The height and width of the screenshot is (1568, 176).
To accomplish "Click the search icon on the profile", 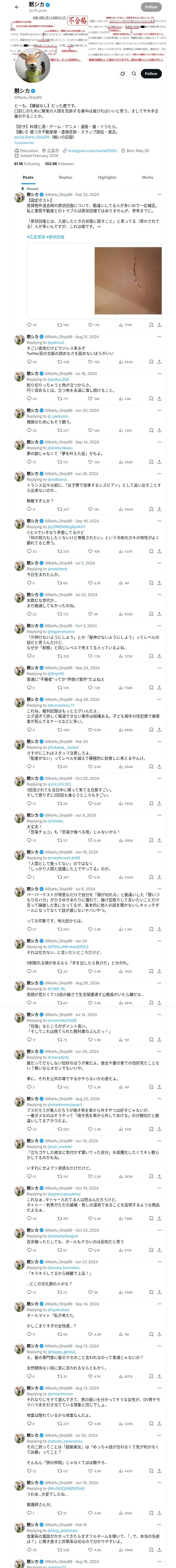I will (133, 74).
